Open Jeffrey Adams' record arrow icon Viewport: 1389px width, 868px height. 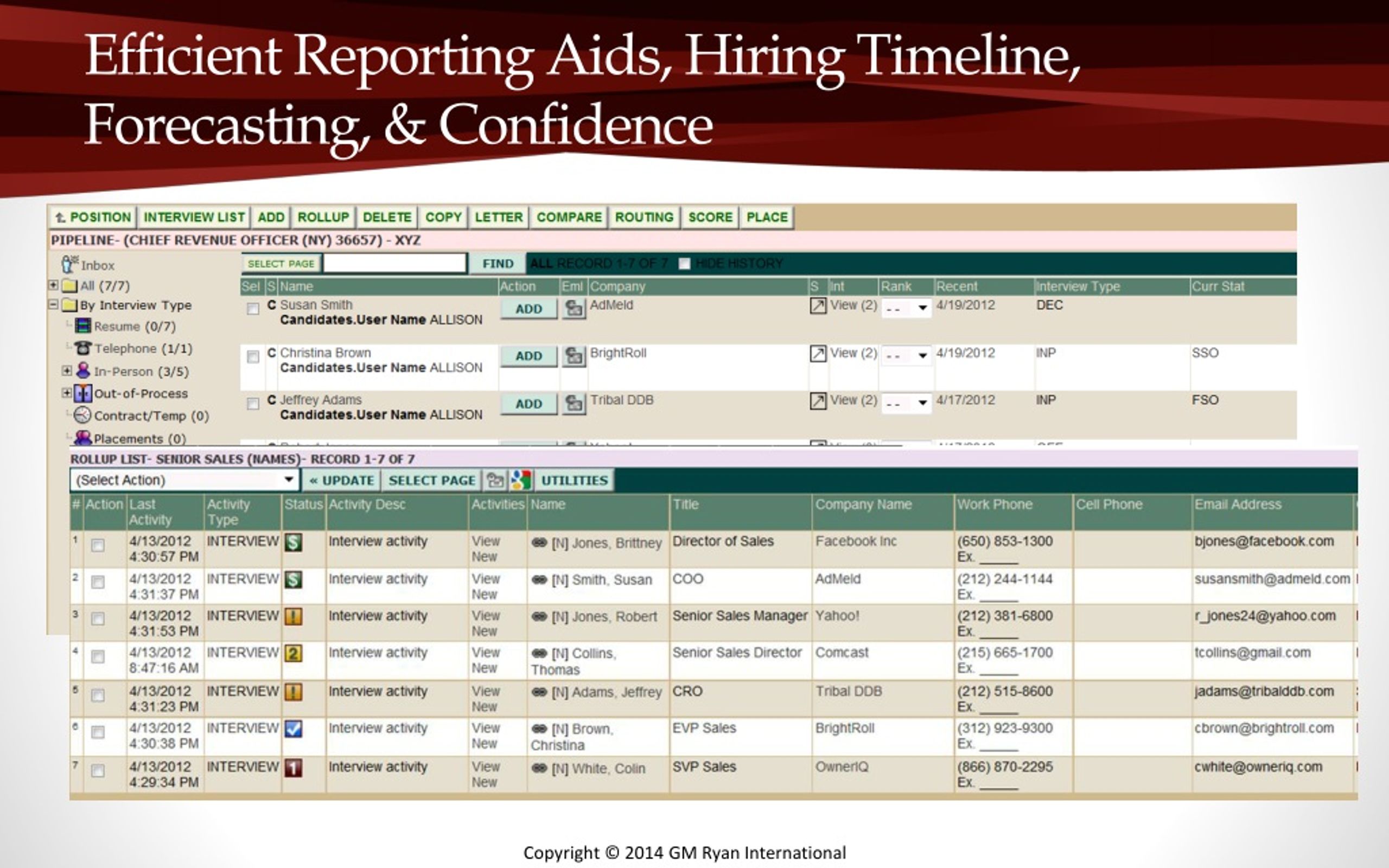point(818,401)
